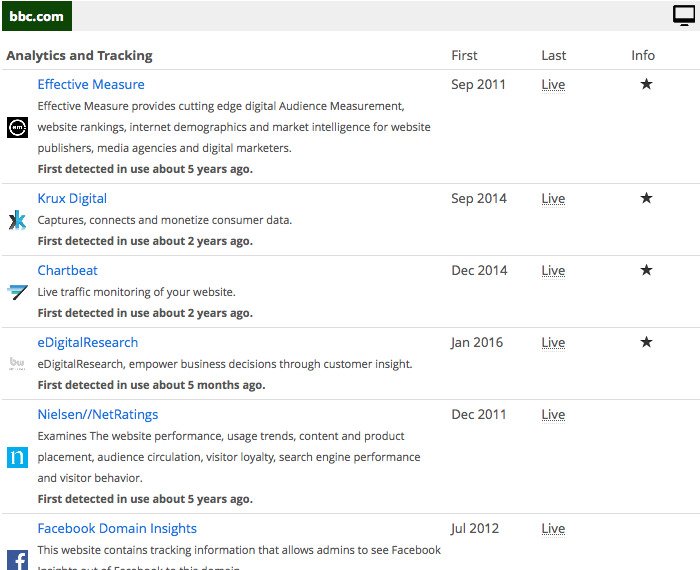Click the Jan 2016 date cell
The height and width of the screenshot is (570, 700).
477,342
